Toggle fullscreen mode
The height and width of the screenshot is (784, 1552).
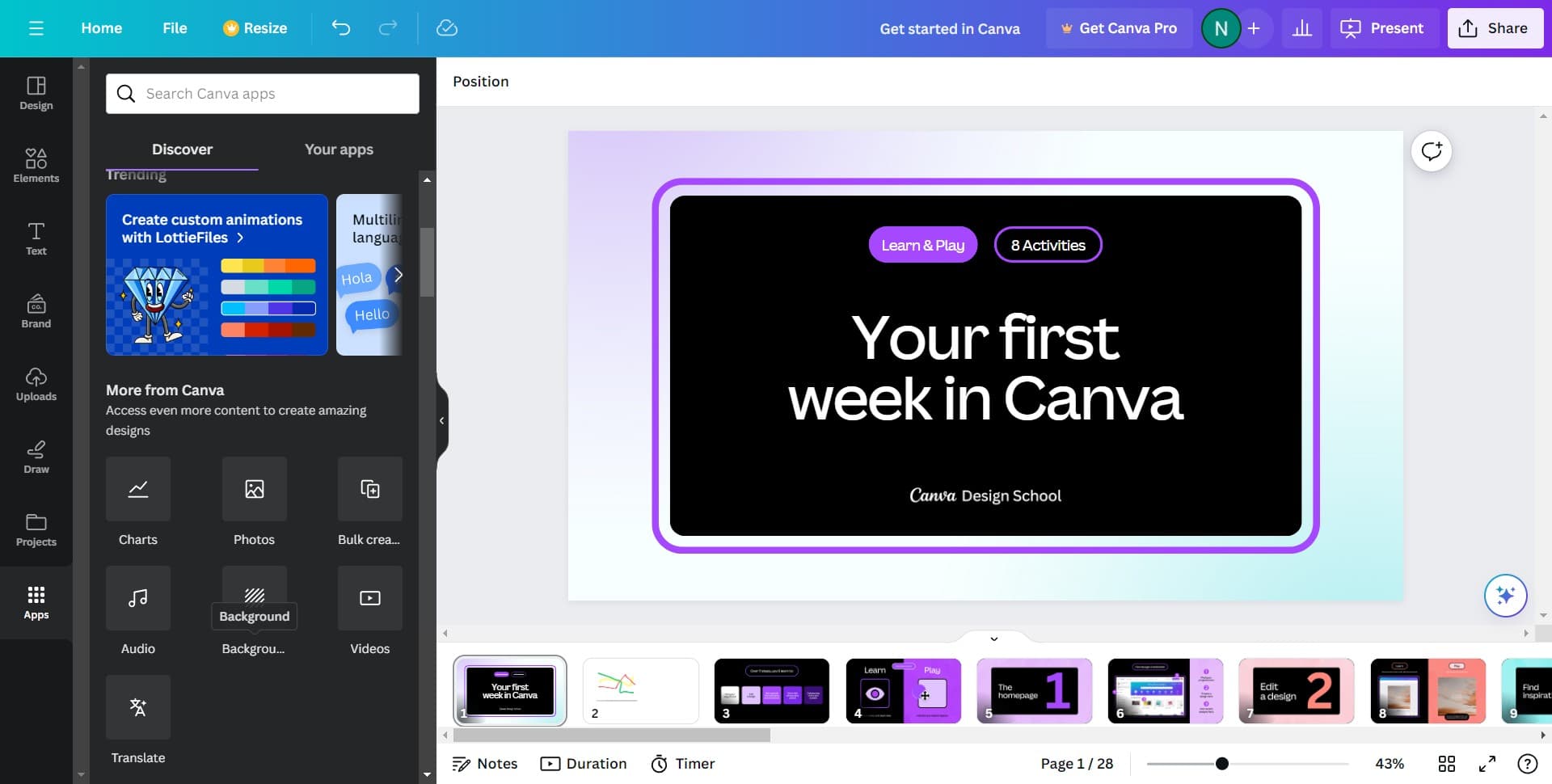pos(1487,764)
